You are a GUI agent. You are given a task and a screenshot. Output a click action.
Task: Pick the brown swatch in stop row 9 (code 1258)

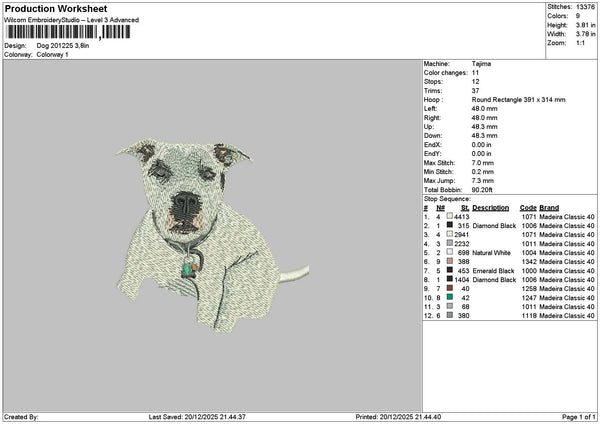[450, 289]
